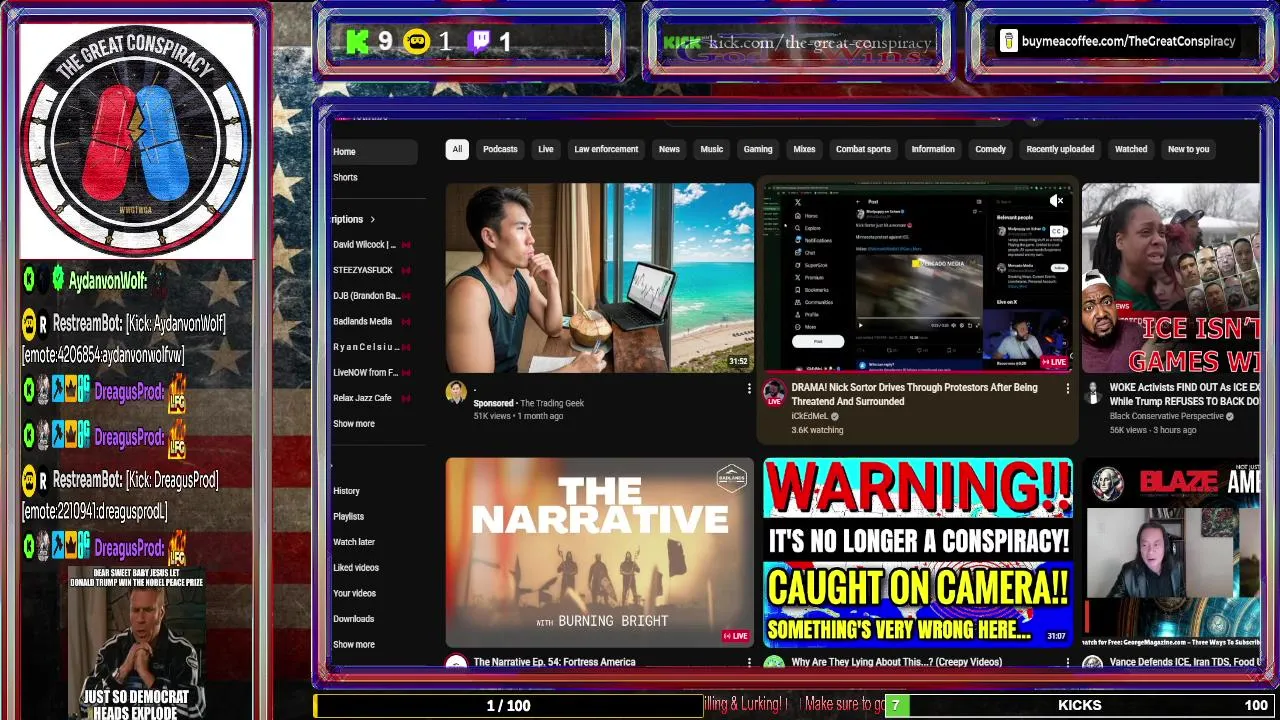Click the green Kick logo in the viewer counter
The width and height of the screenshot is (1280, 720).
click(357, 41)
